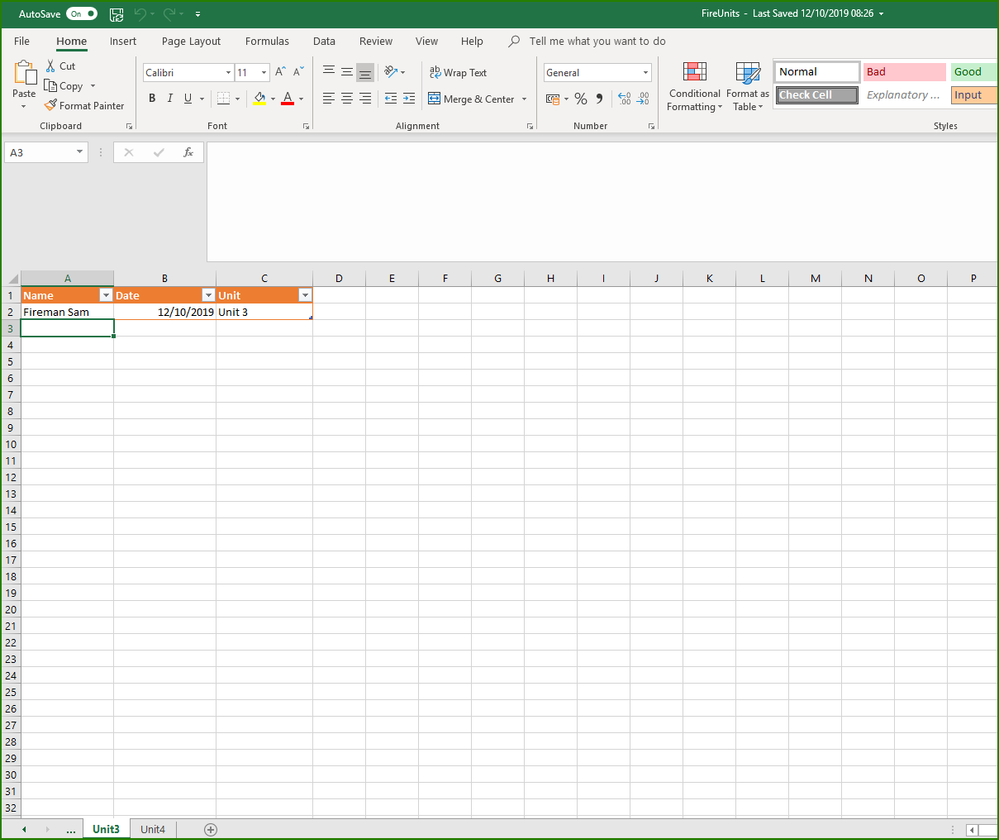Toggle underline formatting

[x=187, y=98]
